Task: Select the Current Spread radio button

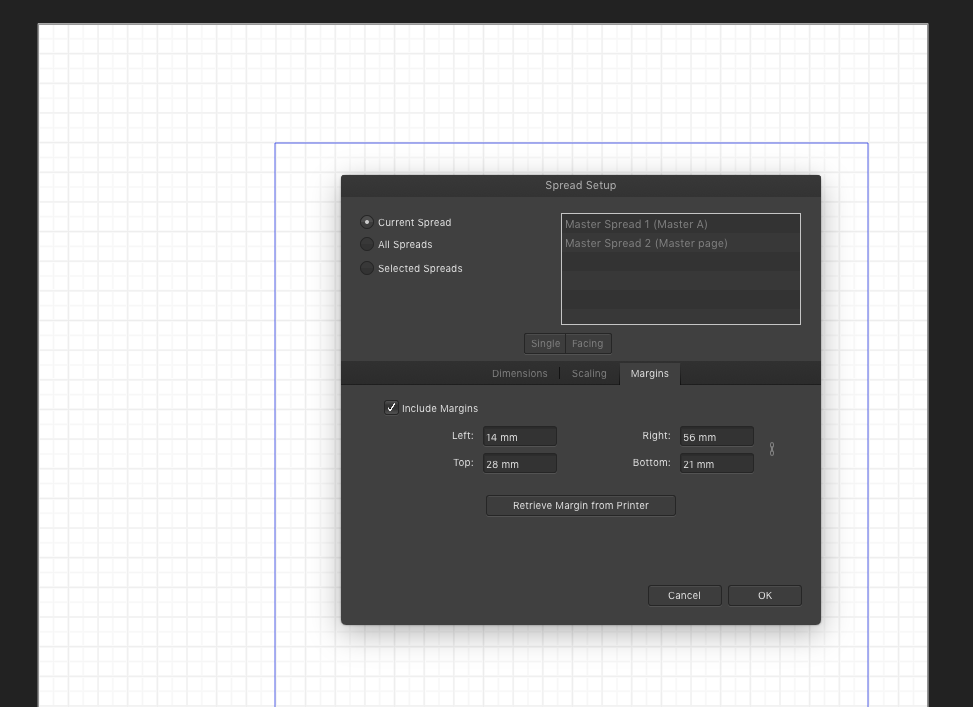Action: click(367, 222)
